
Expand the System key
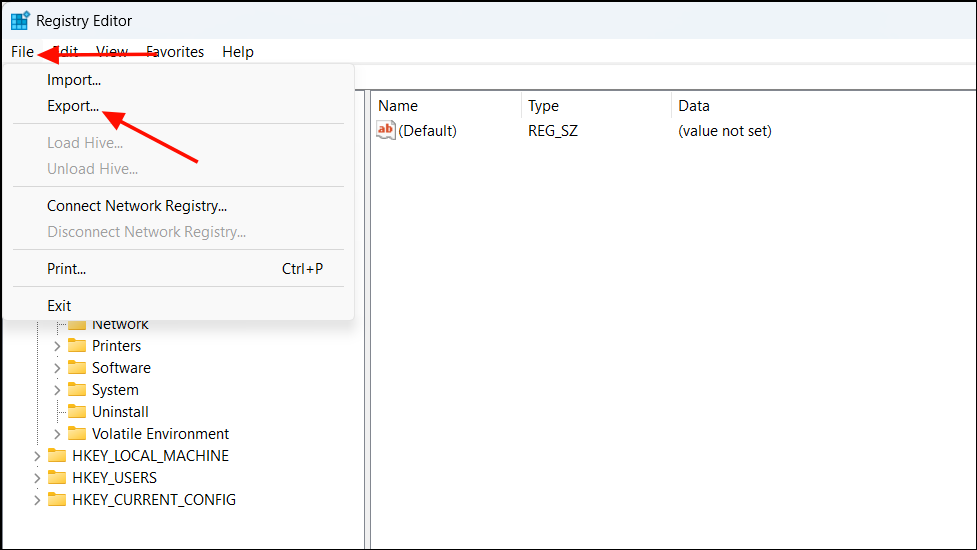(57, 390)
